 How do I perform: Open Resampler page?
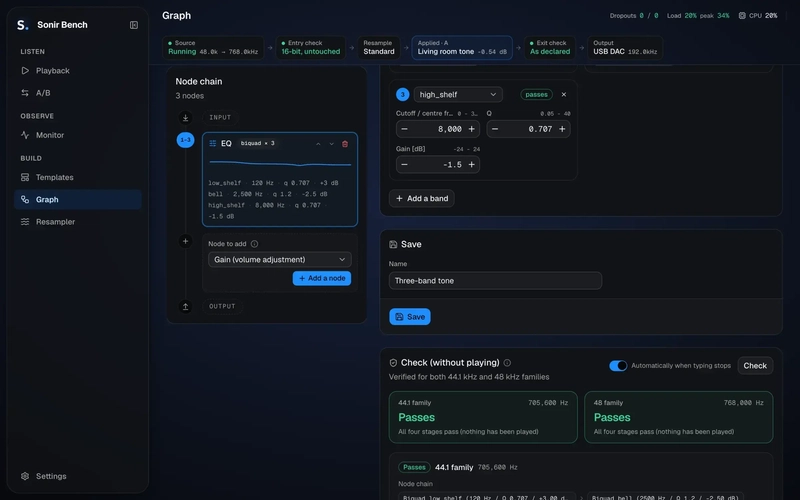click(78, 221)
